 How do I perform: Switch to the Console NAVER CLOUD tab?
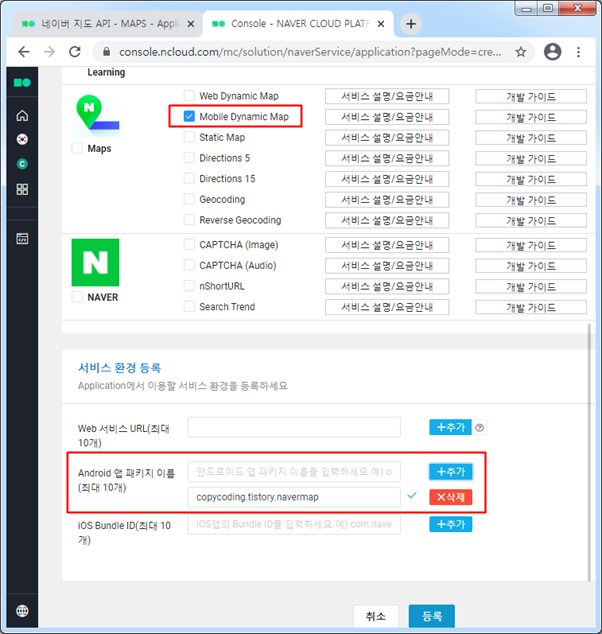pos(298,24)
